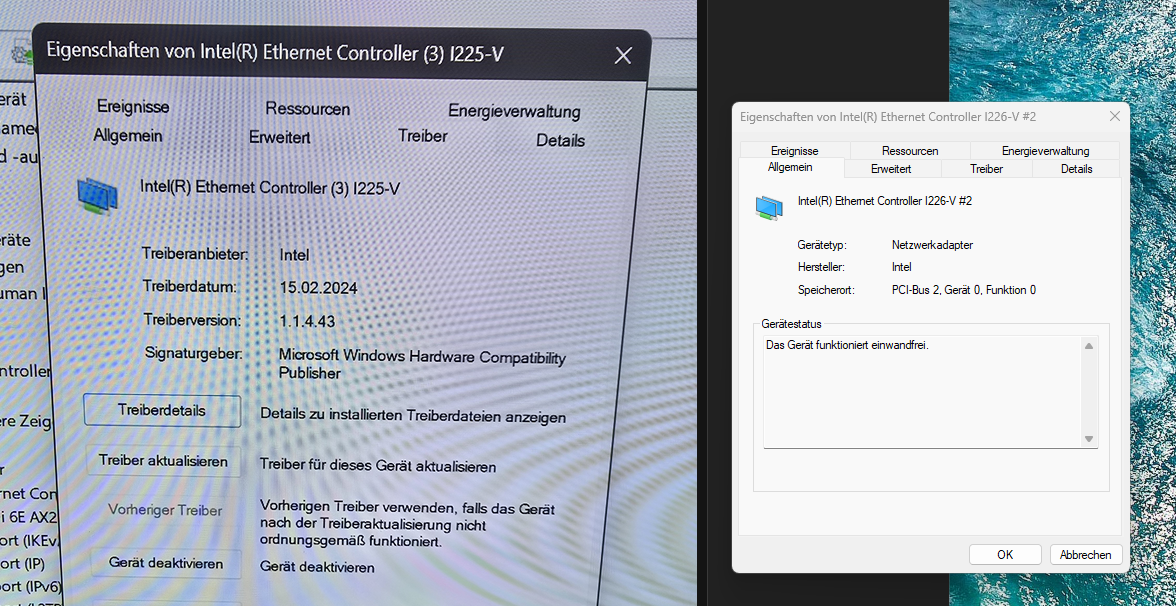
Task: Switch to Erweitert tab in I226-V window
Action: pyautogui.click(x=891, y=169)
